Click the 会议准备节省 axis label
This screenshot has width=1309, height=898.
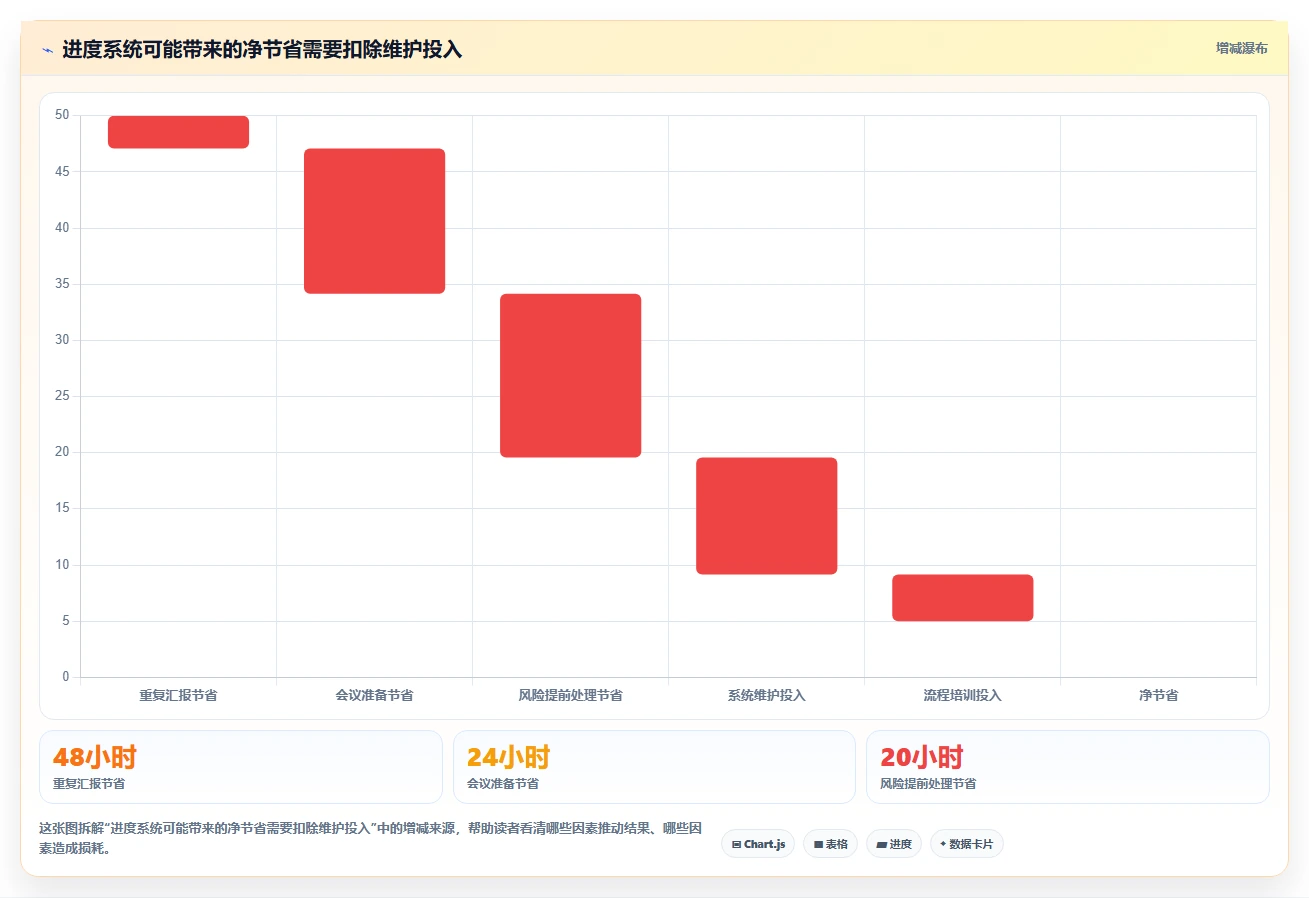374,695
